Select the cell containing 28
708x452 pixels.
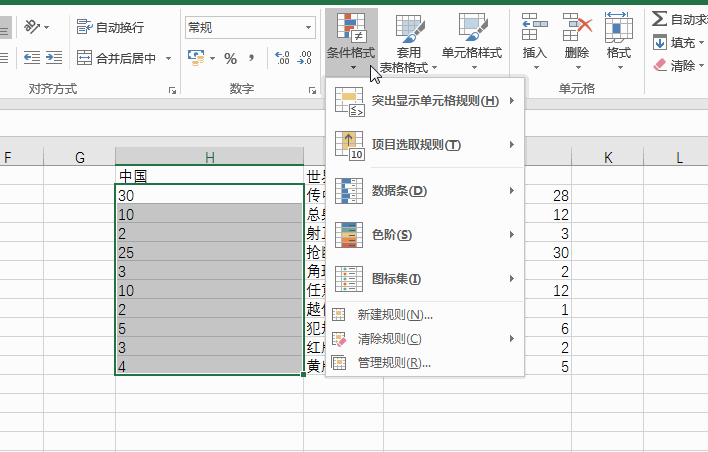tap(548, 195)
